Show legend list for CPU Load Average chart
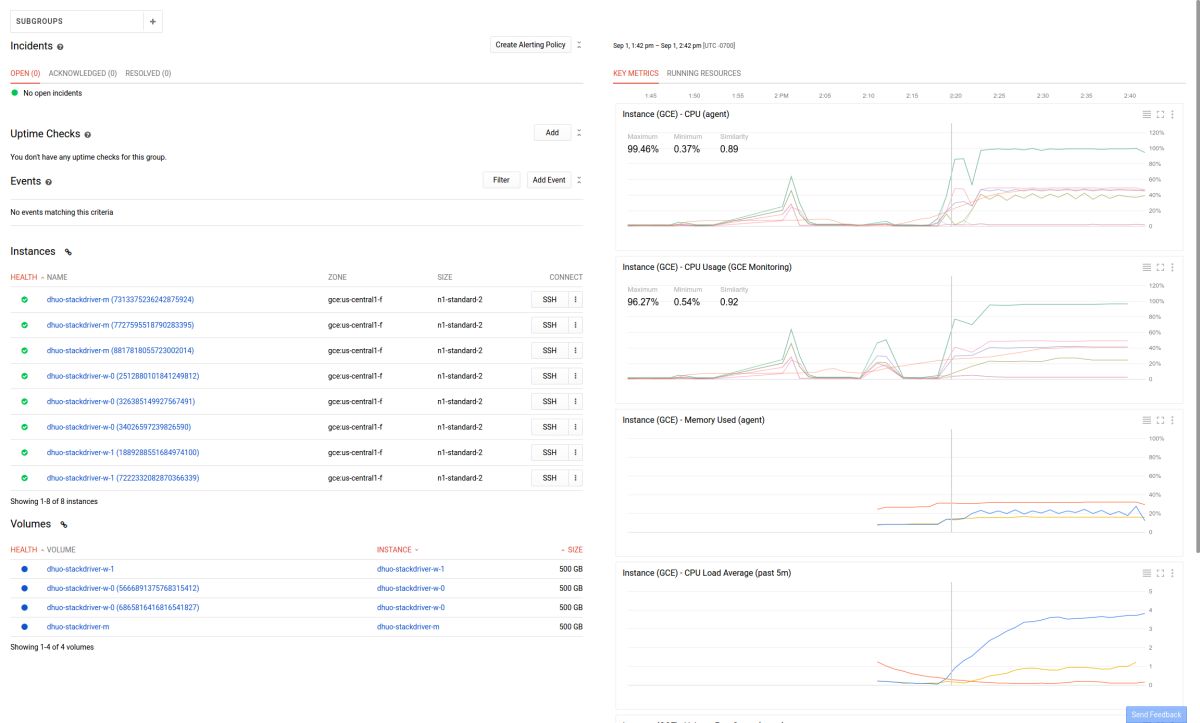The height and width of the screenshot is (723, 1200). 1147,573
